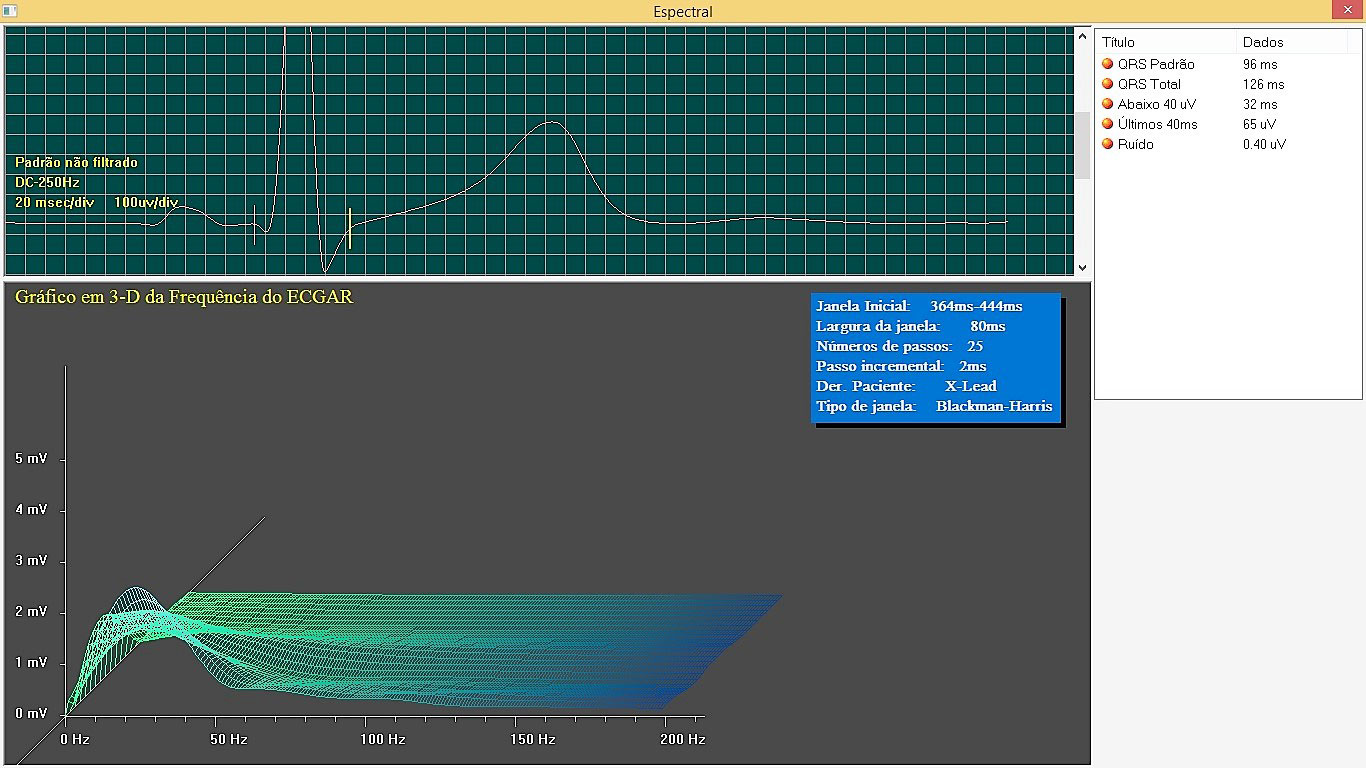Viewport: 1366px width, 768px height.
Task: Click the 5 mV axis label
Action: [x=31, y=458]
